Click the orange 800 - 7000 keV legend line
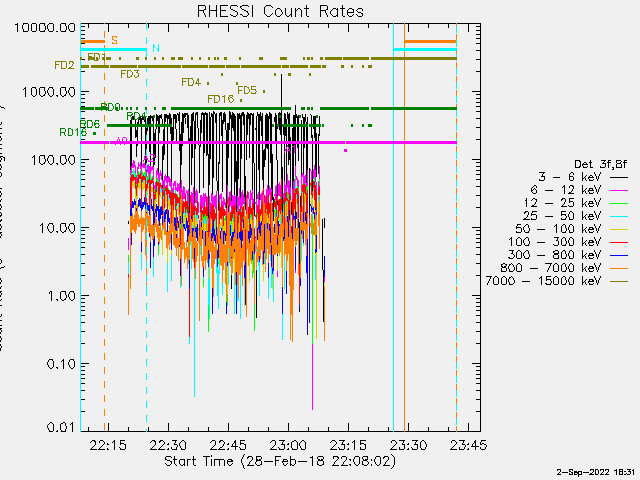This screenshot has height=480, width=640. click(619, 269)
